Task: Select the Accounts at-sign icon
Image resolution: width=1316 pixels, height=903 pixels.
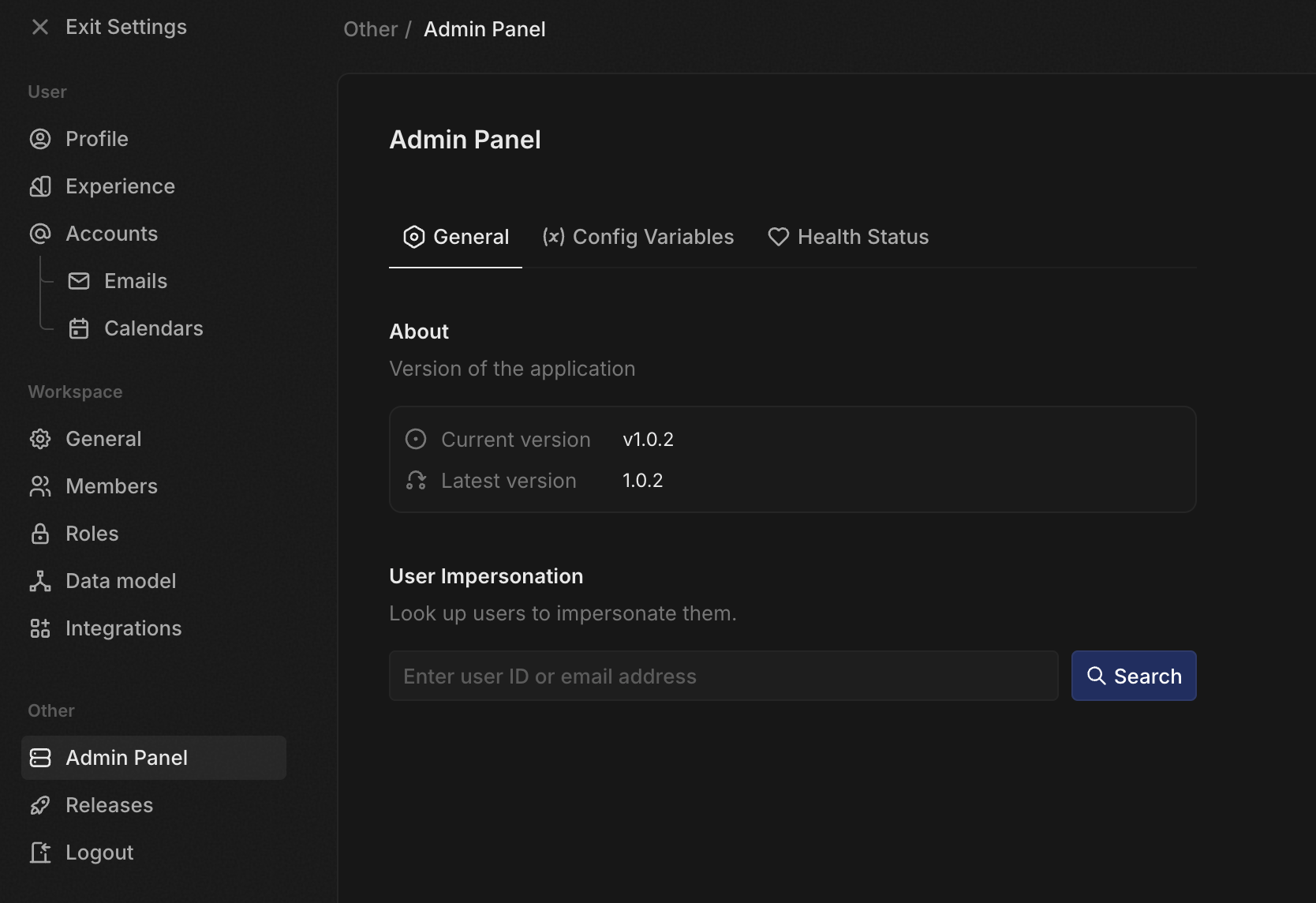Action: click(x=40, y=234)
